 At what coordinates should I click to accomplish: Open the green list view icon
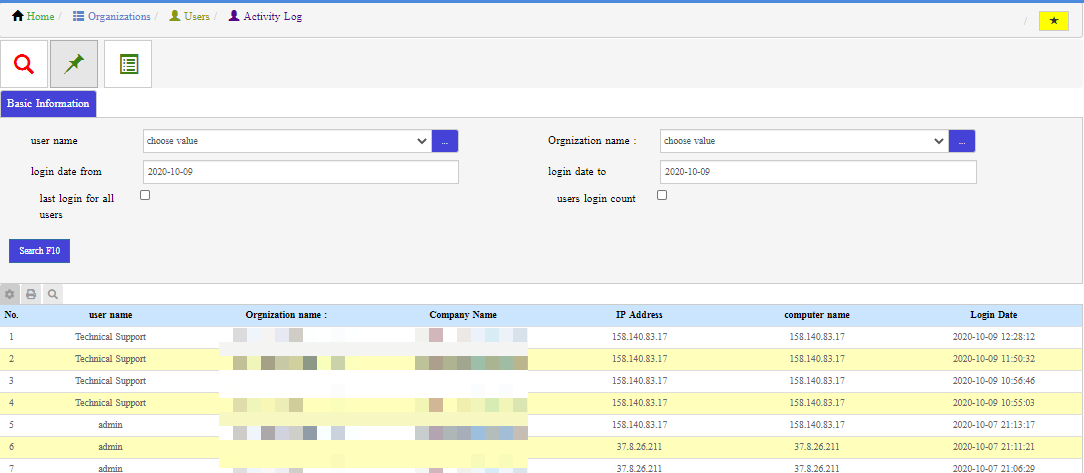point(128,64)
